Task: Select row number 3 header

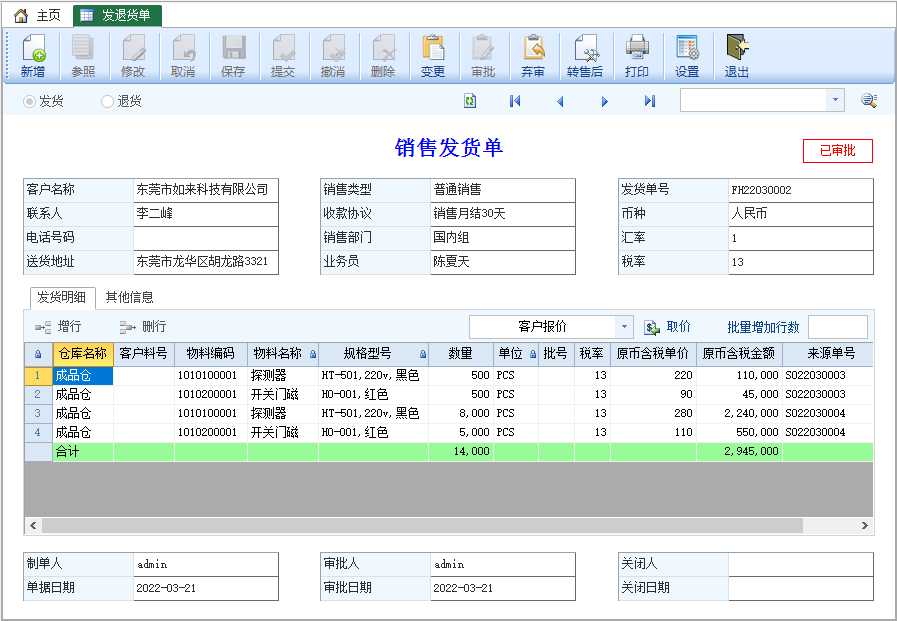Action: tap(38, 413)
